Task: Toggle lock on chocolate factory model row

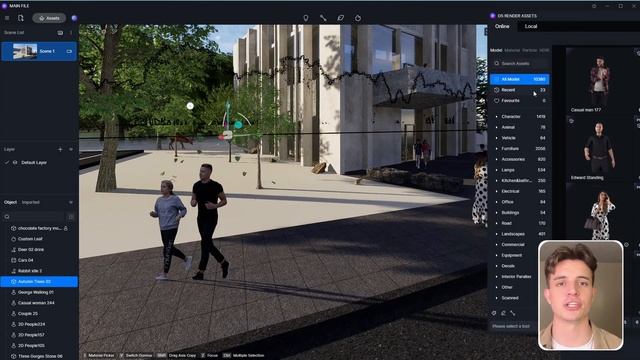Action: point(66,228)
